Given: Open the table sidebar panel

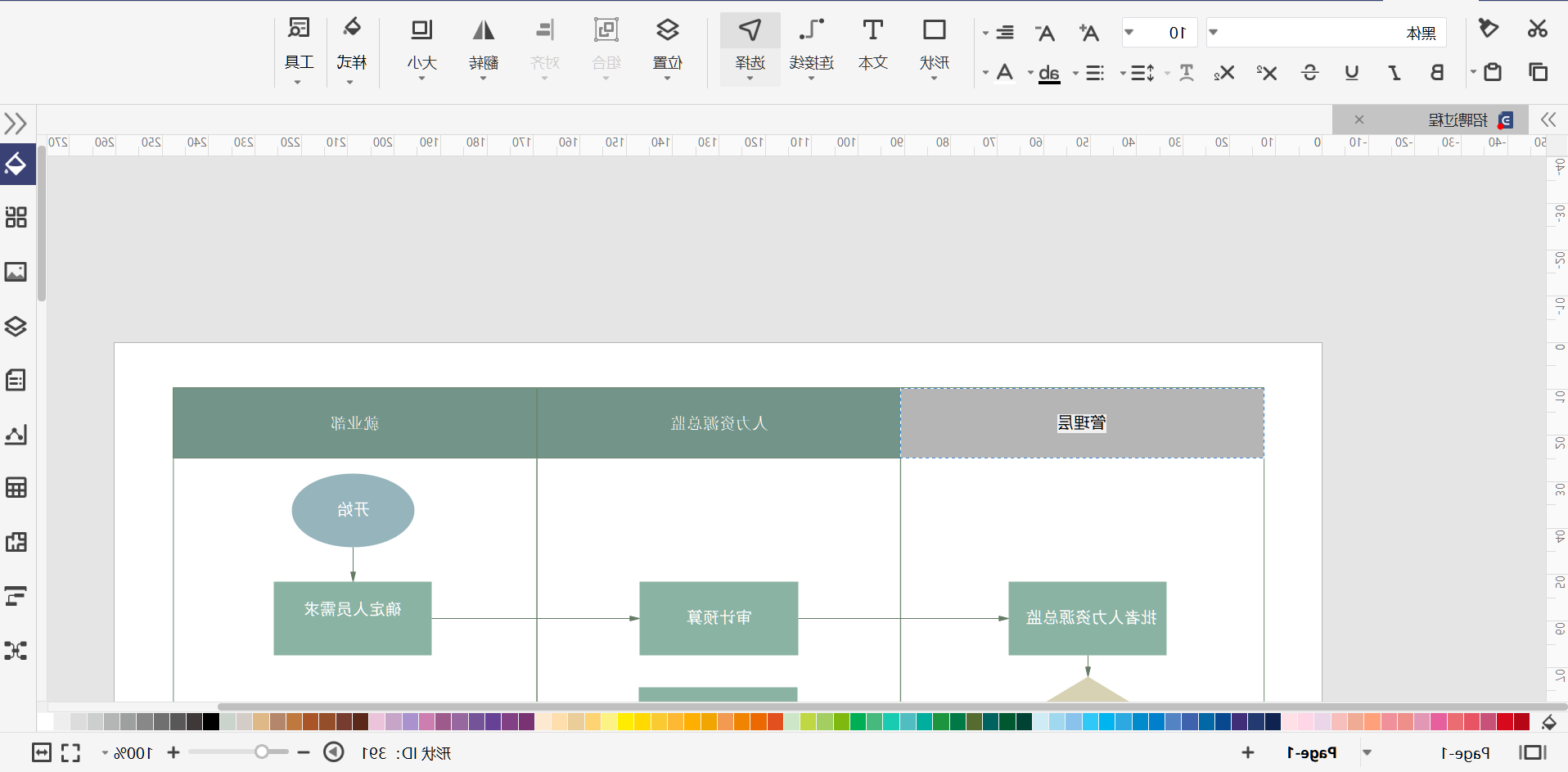Looking at the screenshot, I should coord(16,488).
